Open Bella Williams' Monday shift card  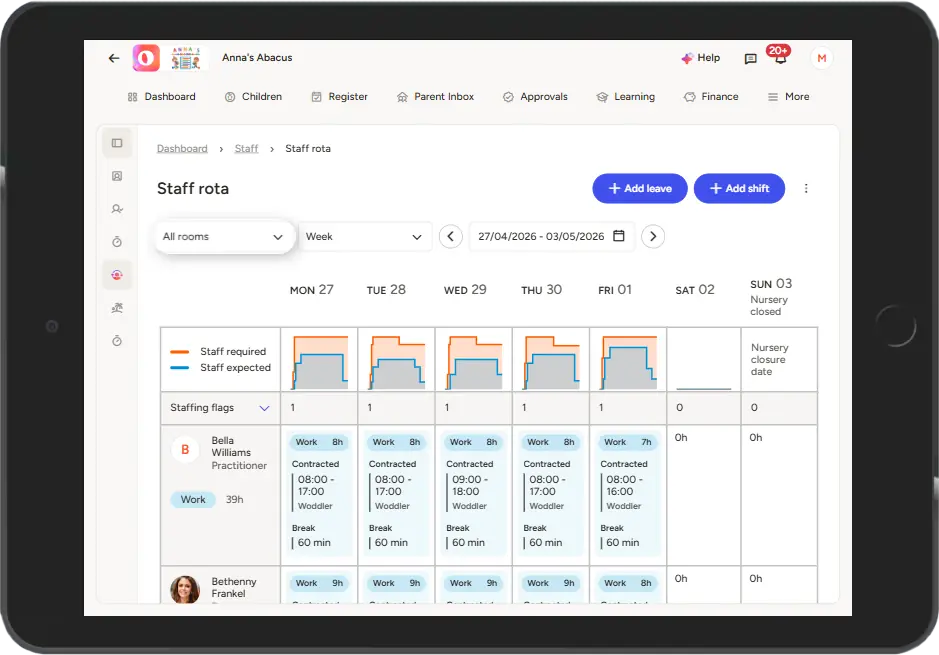(x=319, y=494)
